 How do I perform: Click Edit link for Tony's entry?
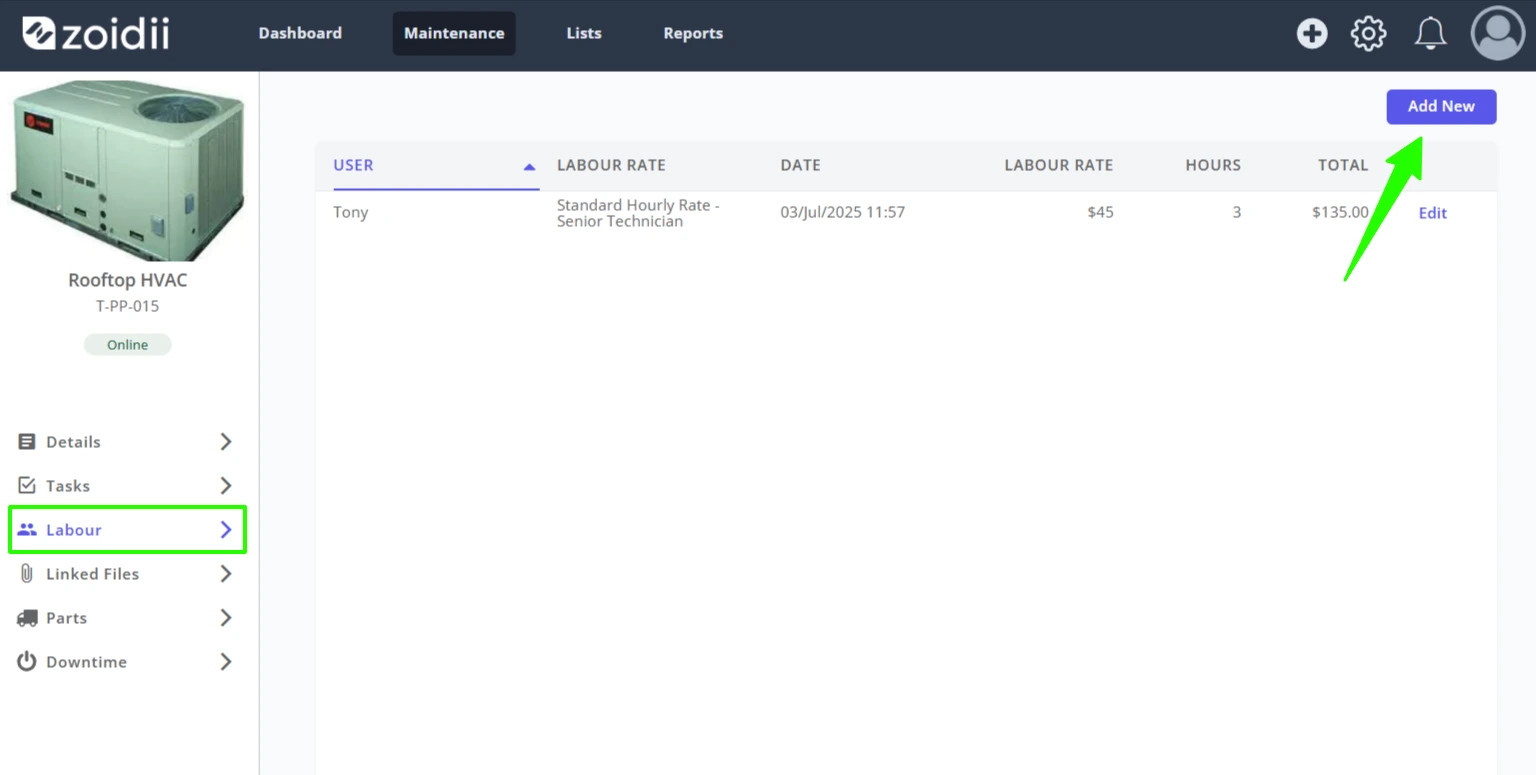(x=1432, y=213)
